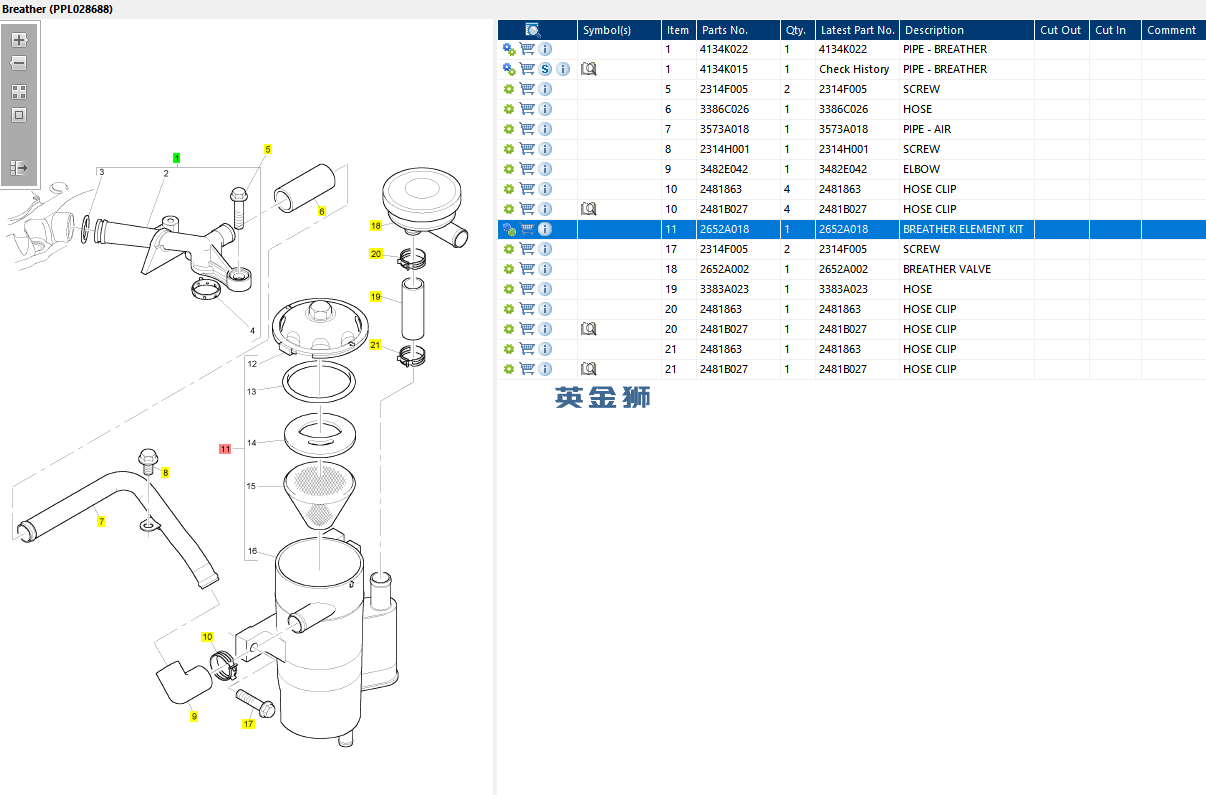Open symbol book icon for item 21 2481B027
1206x795 pixels.
[x=589, y=369]
